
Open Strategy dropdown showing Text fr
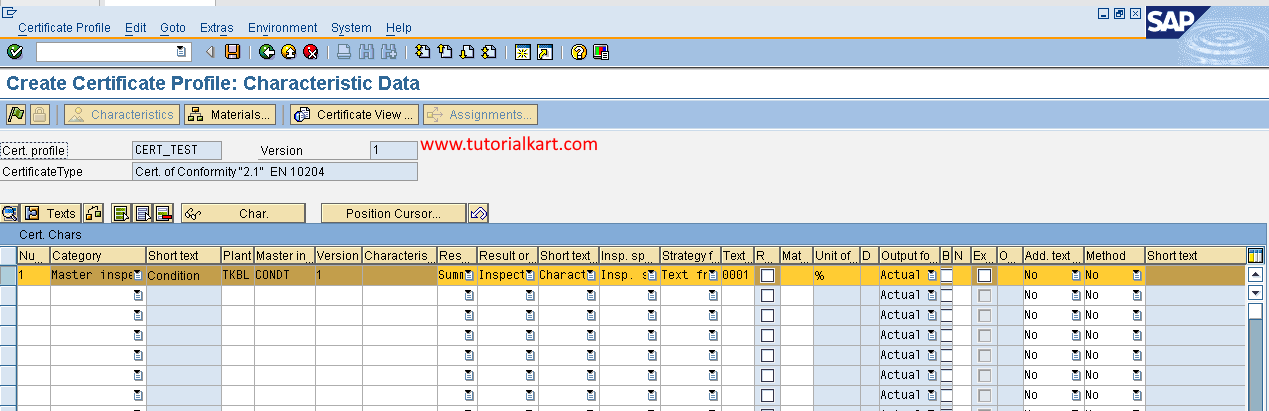713,275
